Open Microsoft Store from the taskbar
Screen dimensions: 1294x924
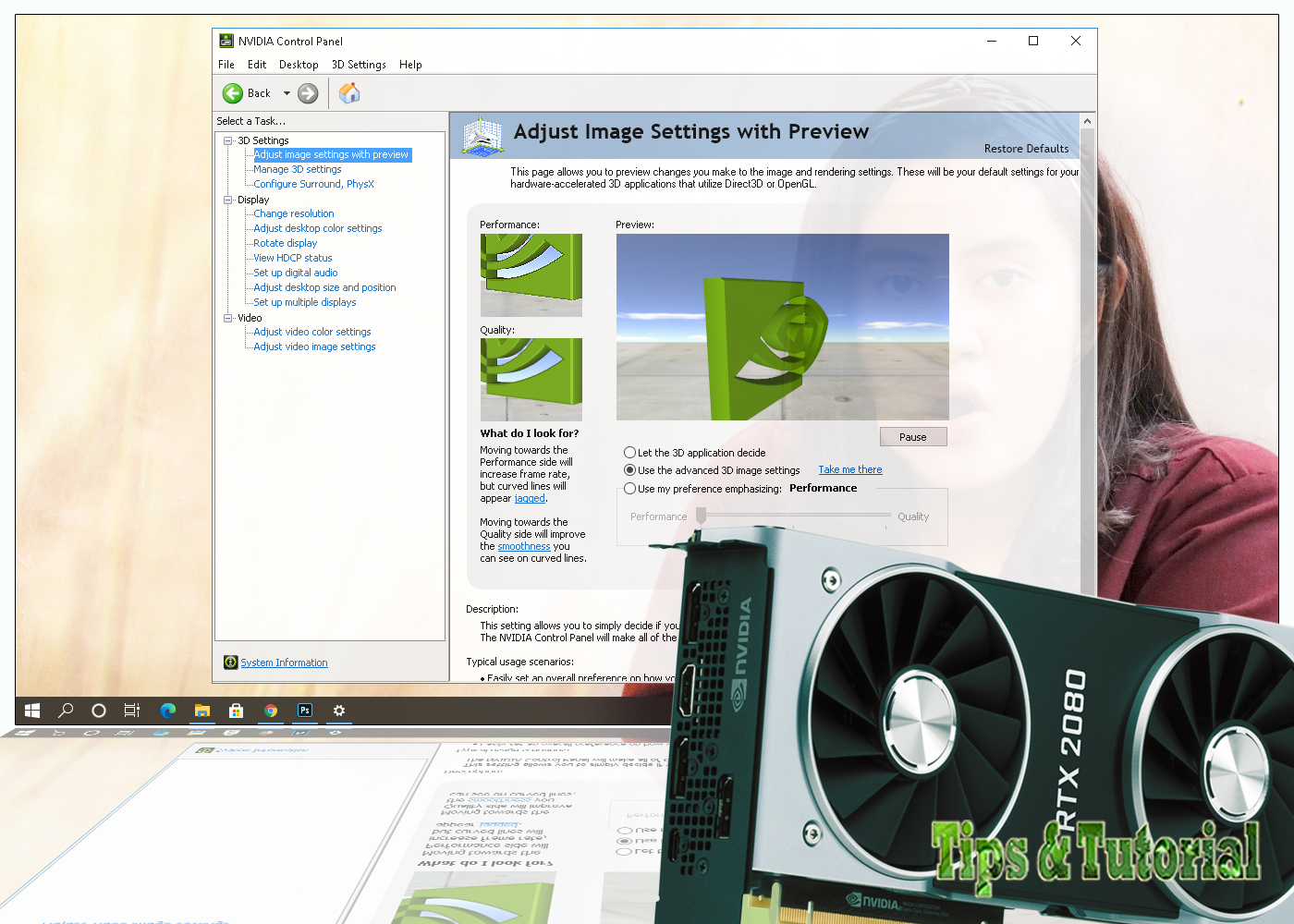point(236,711)
